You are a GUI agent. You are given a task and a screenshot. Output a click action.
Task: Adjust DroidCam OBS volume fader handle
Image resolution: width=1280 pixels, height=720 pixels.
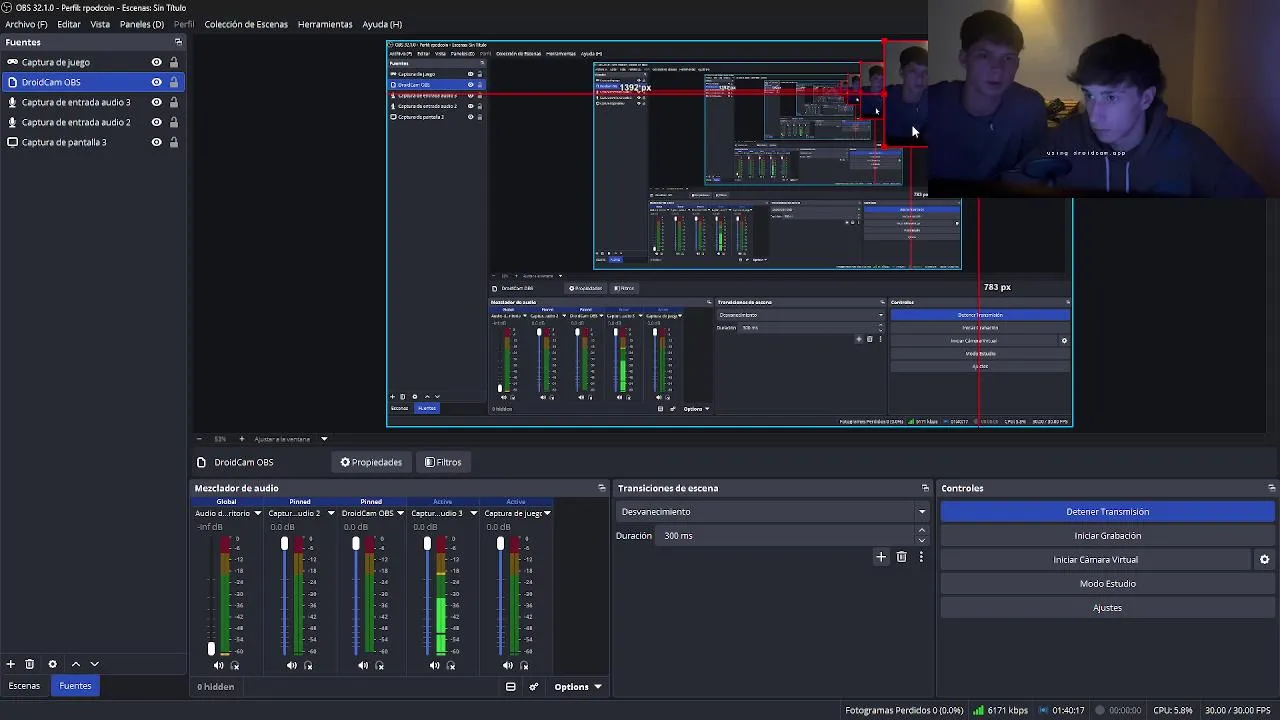355,544
